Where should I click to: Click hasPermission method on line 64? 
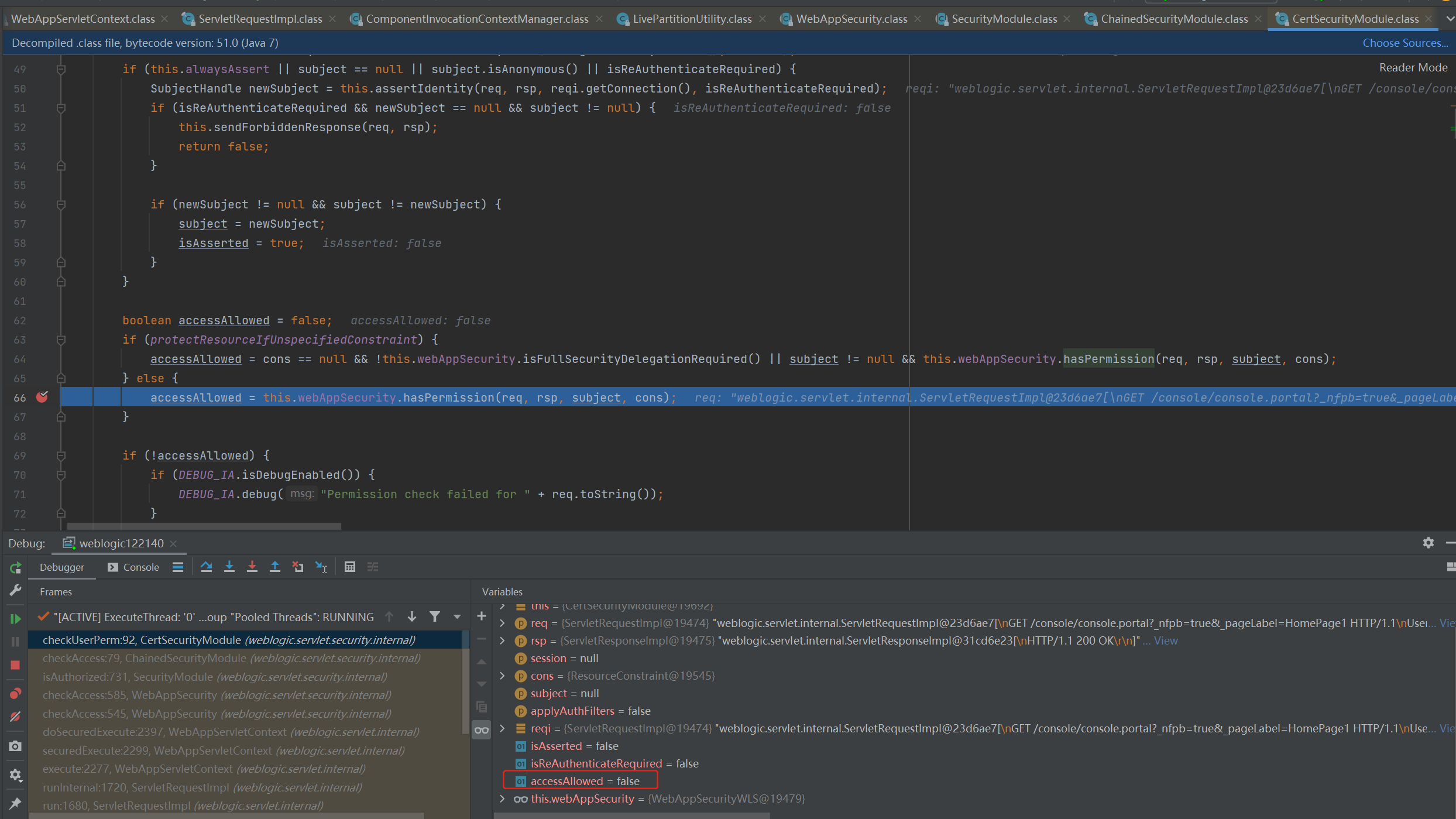pos(1108,359)
